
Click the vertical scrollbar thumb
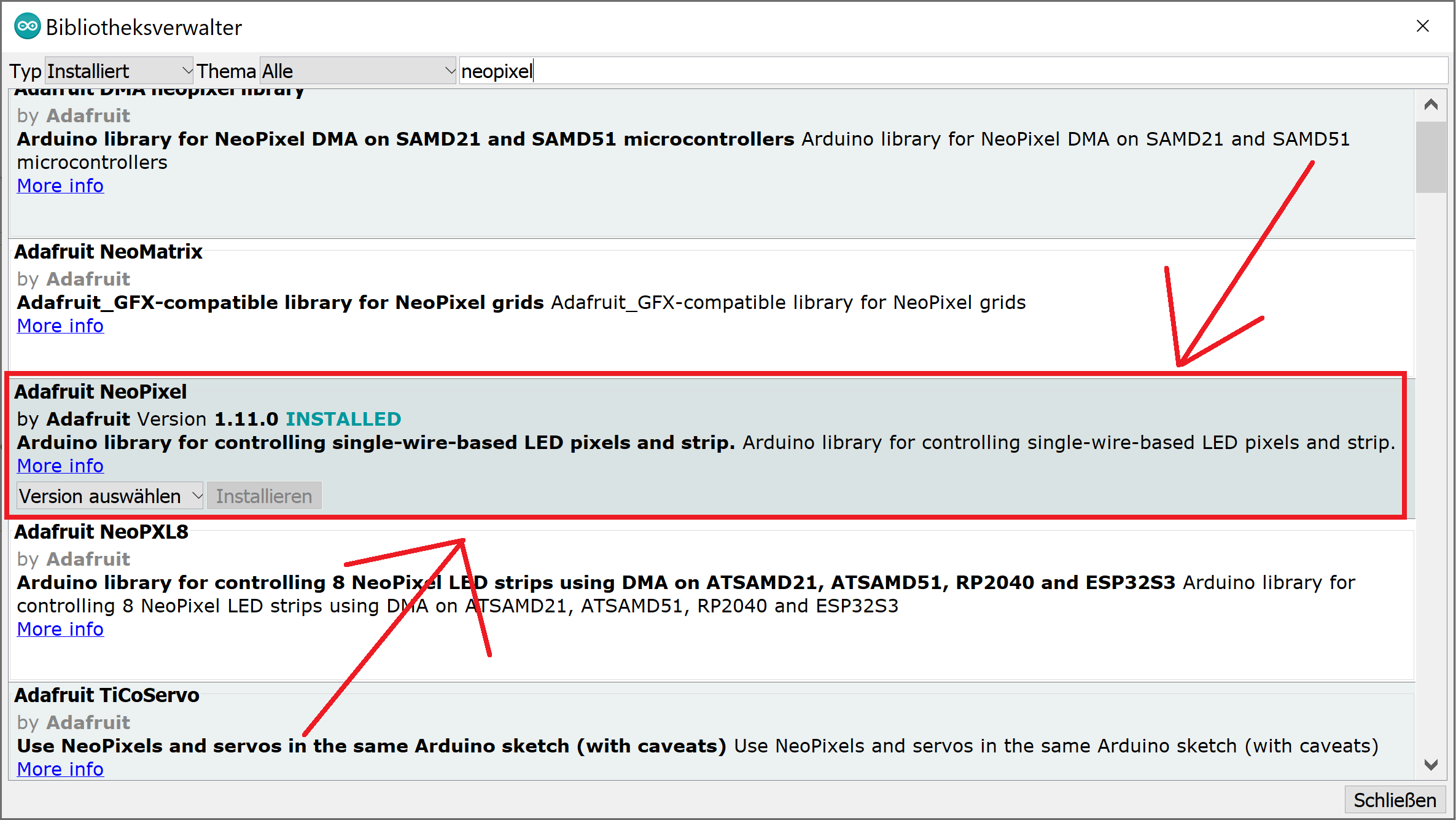1431,157
